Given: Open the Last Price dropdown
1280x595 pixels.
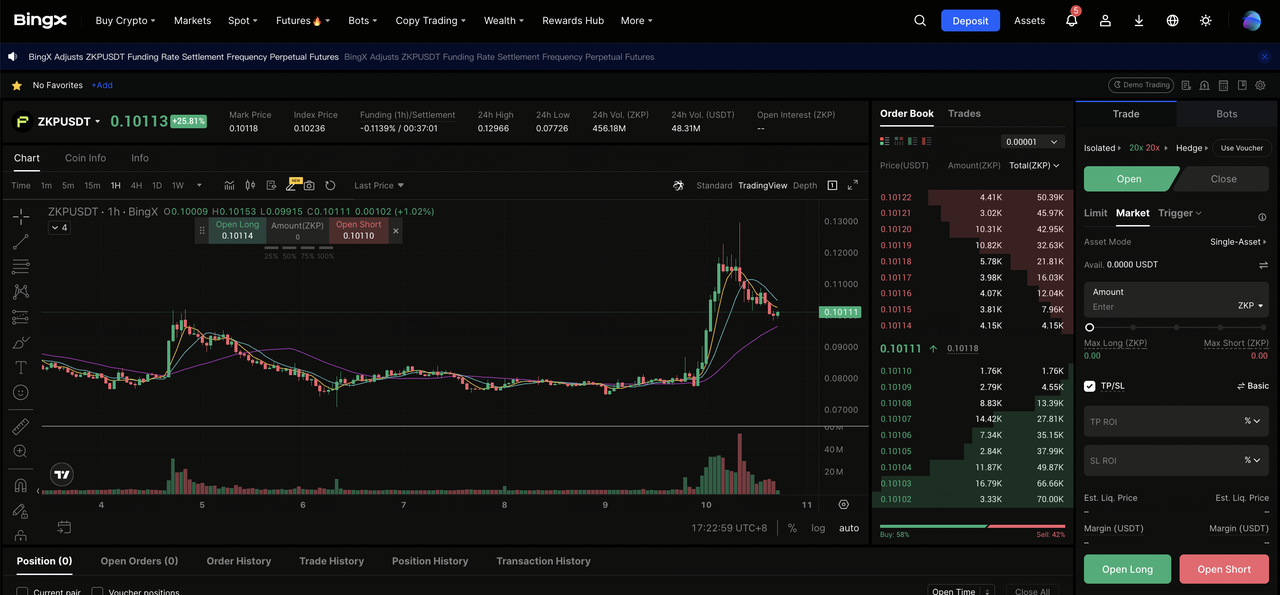Looking at the screenshot, I should pos(379,185).
